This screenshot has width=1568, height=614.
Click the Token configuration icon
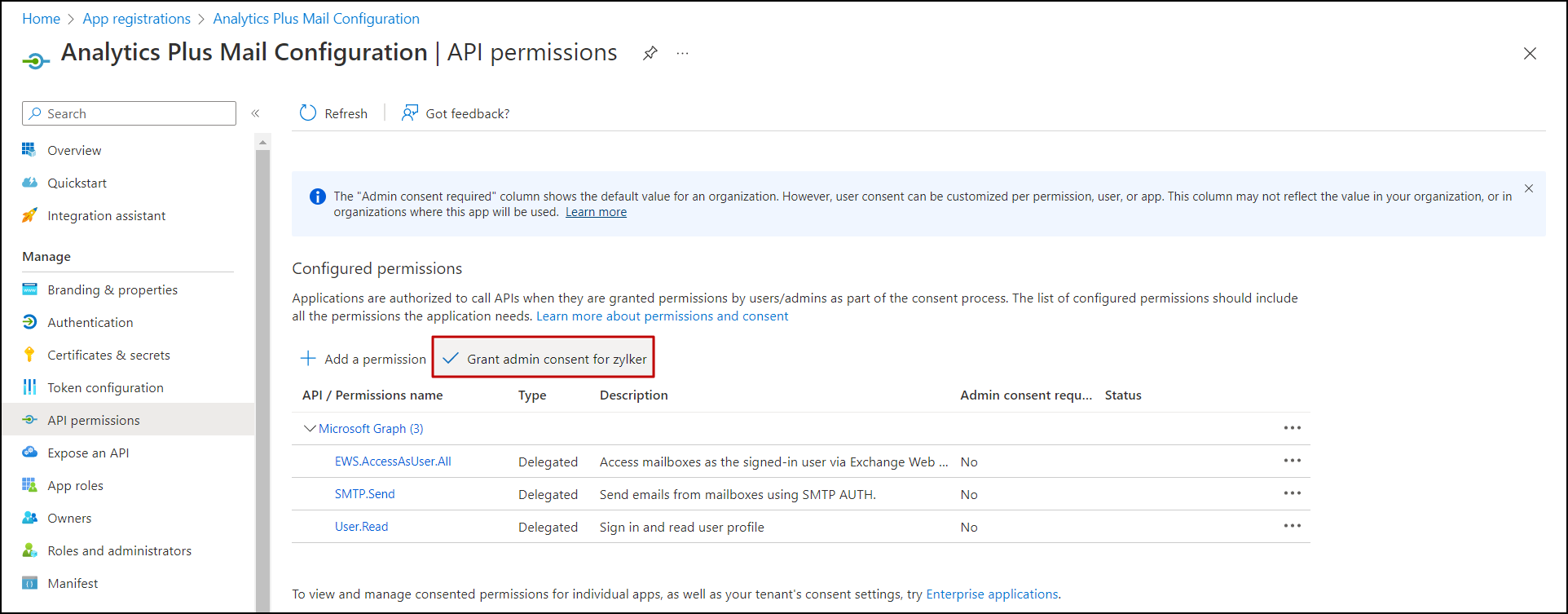[30, 387]
